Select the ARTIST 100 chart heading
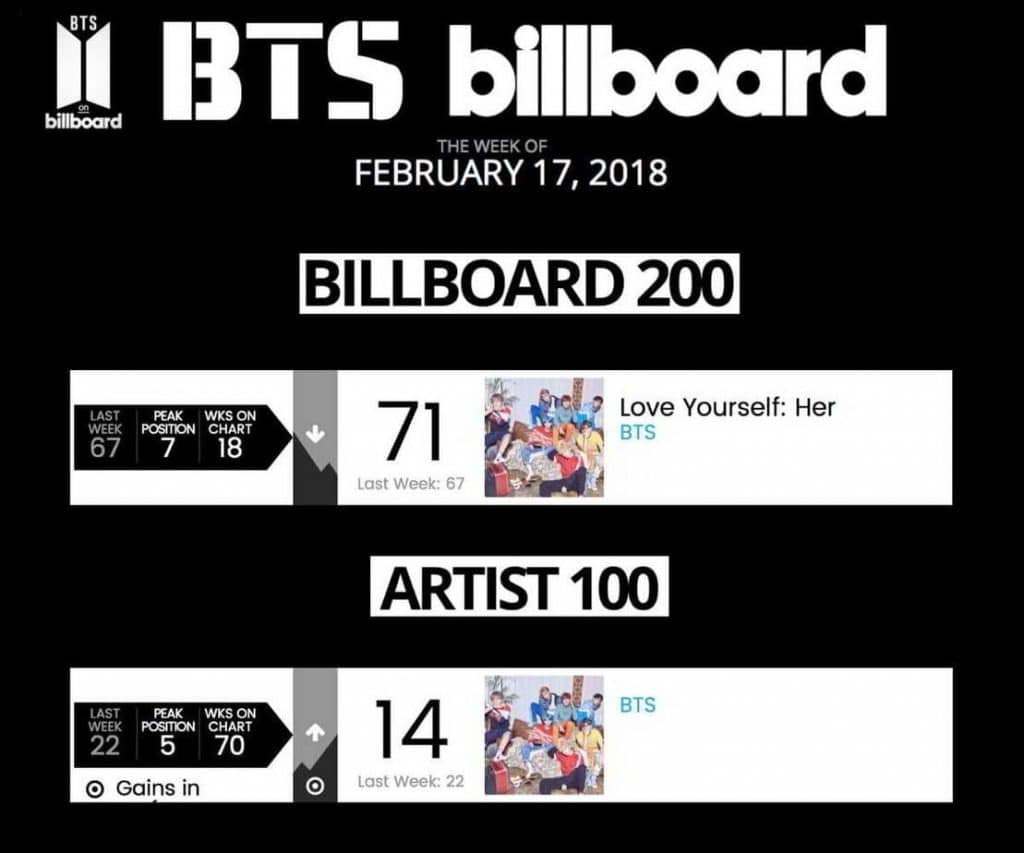 coord(519,590)
